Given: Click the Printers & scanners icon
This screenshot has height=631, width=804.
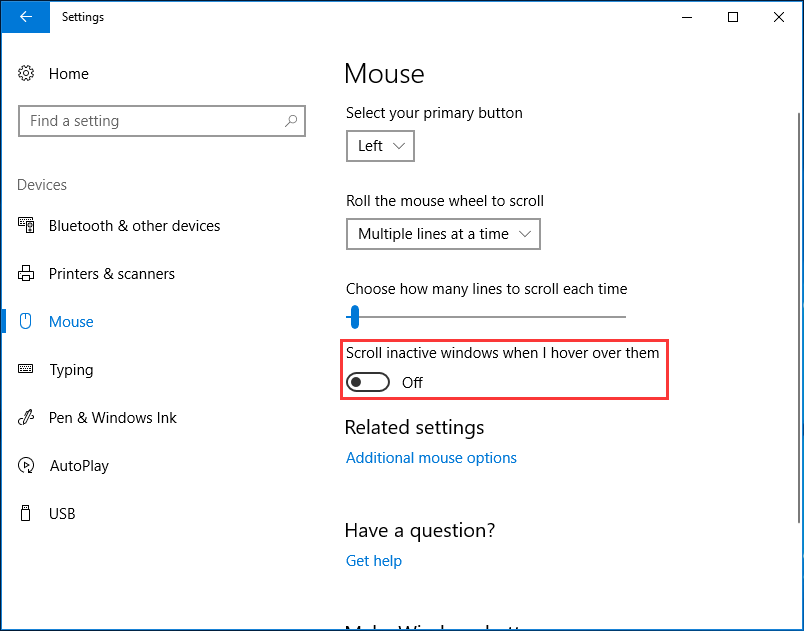Looking at the screenshot, I should (27, 273).
